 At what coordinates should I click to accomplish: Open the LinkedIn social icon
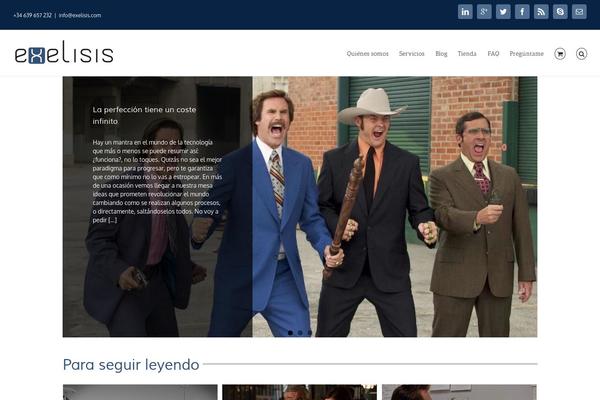pos(465,12)
